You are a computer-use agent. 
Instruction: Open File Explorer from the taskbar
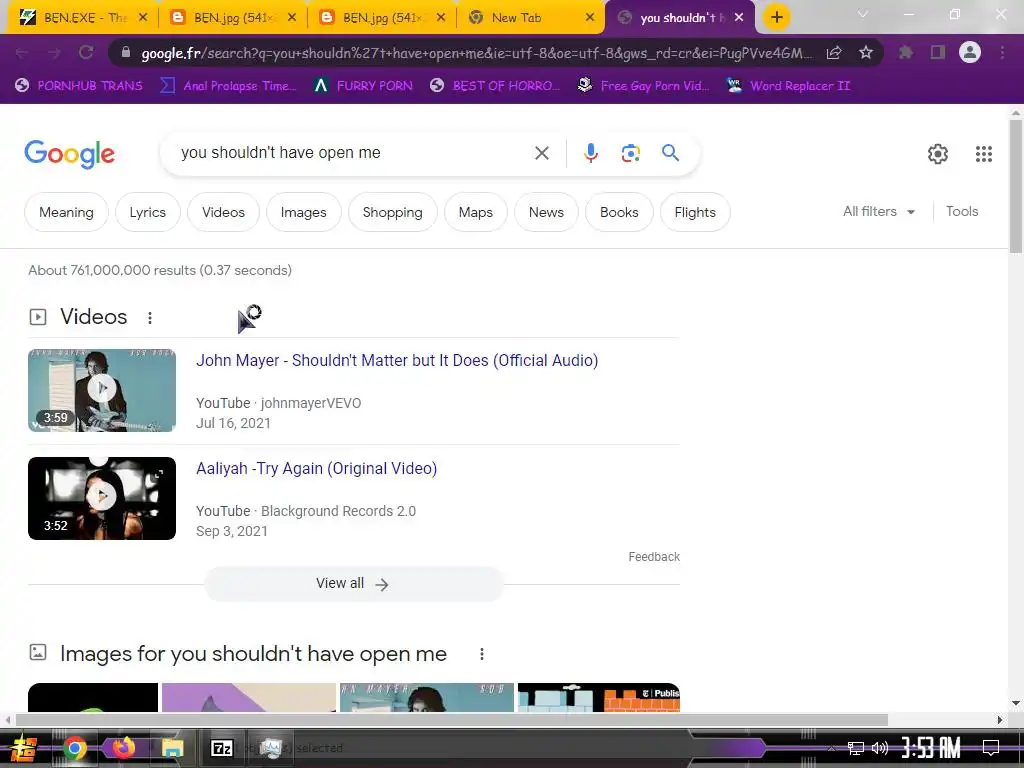click(x=172, y=748)
